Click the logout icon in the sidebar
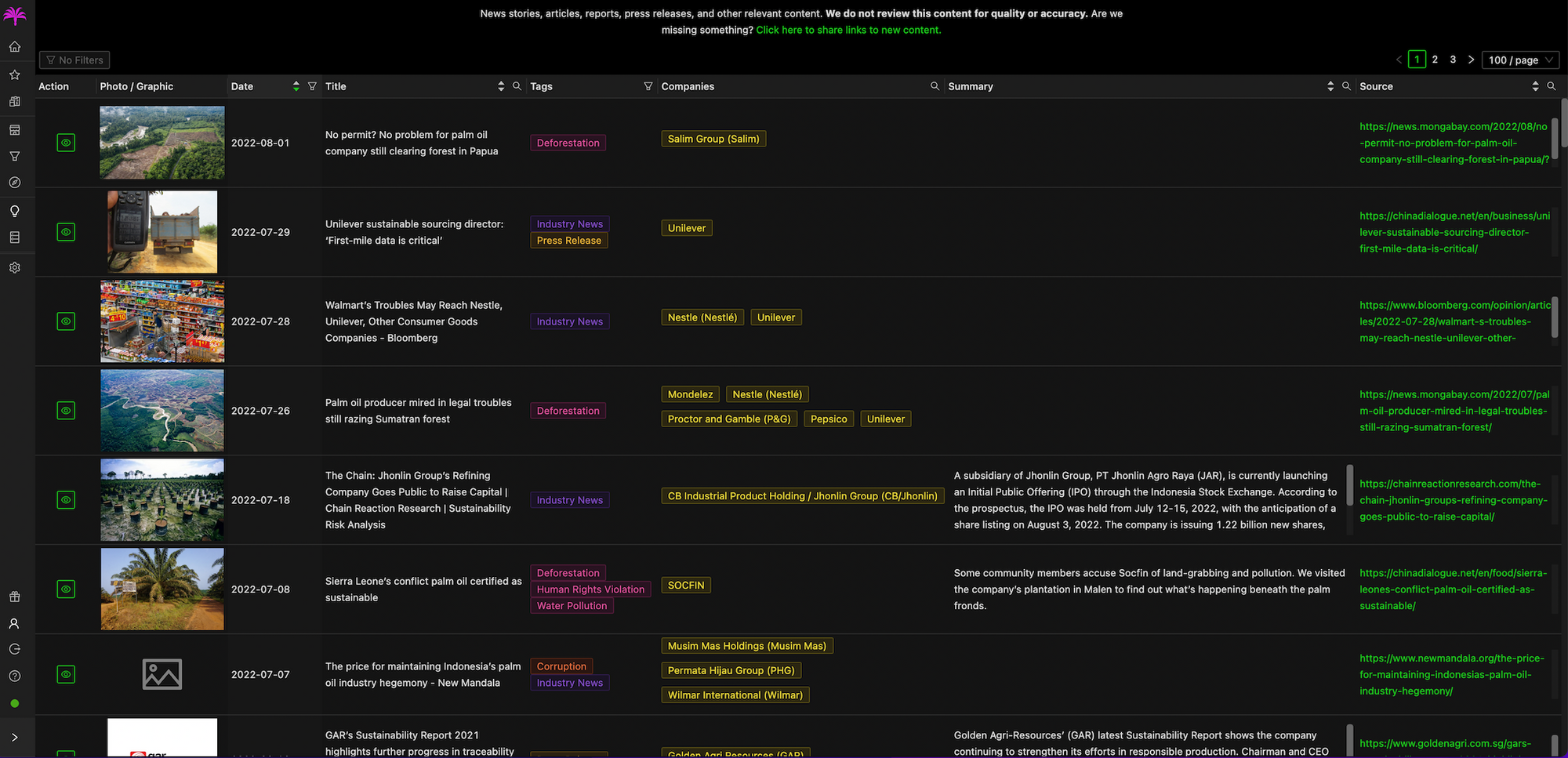The width and height of the screenshot is (1568, 758). [14, 649]
